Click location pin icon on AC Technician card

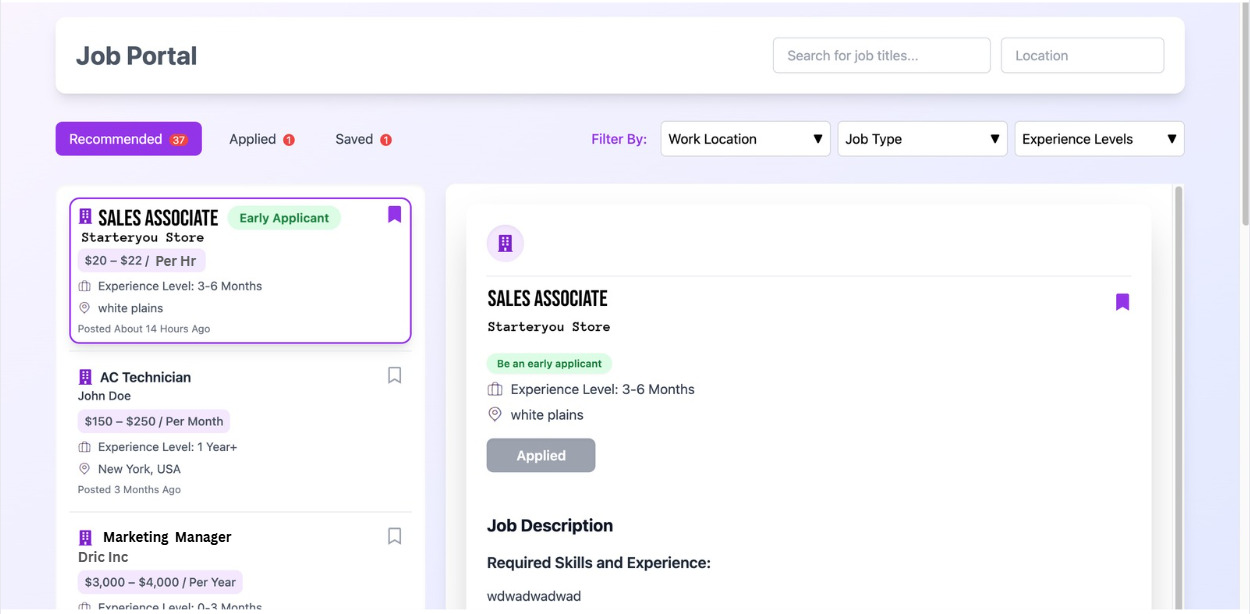pos(85,469)
